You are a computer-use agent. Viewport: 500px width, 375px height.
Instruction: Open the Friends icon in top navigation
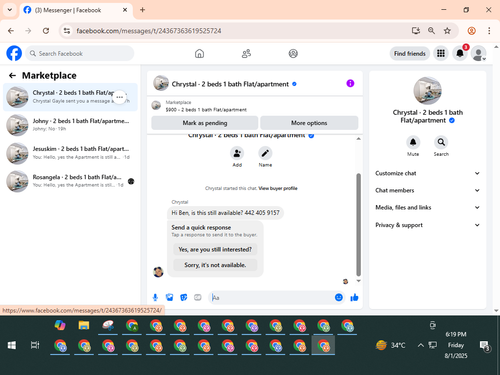tap(246, 53)
